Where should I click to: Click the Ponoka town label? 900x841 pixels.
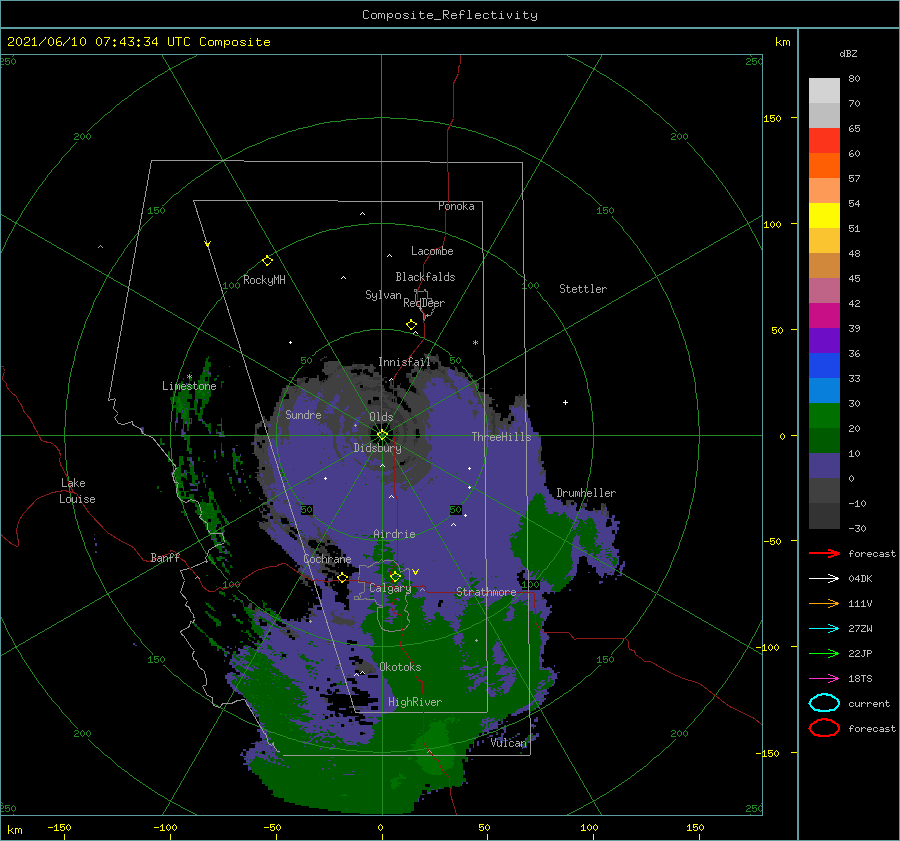[456, 206]
